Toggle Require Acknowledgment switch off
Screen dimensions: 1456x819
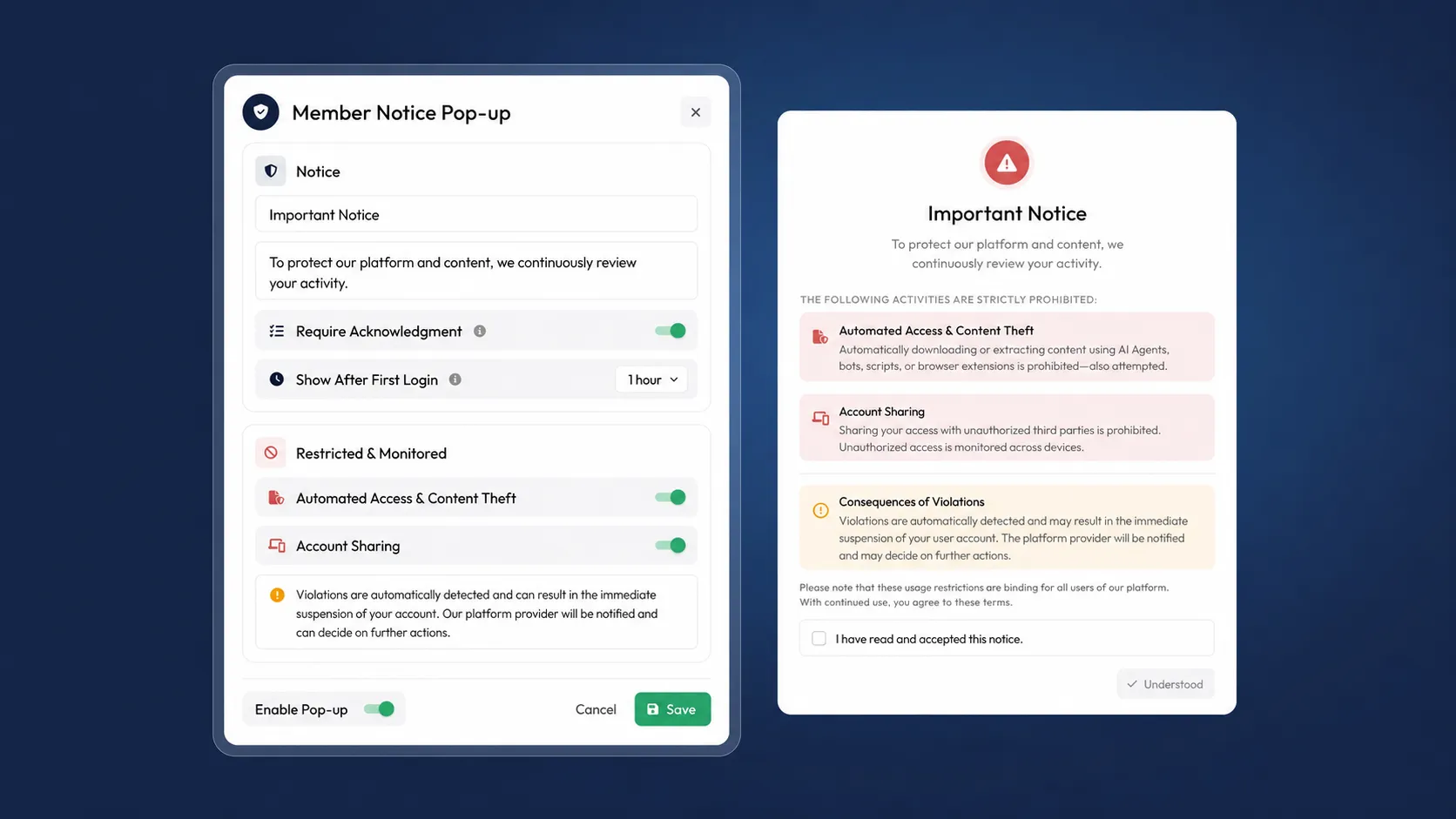tap(671, 331)
